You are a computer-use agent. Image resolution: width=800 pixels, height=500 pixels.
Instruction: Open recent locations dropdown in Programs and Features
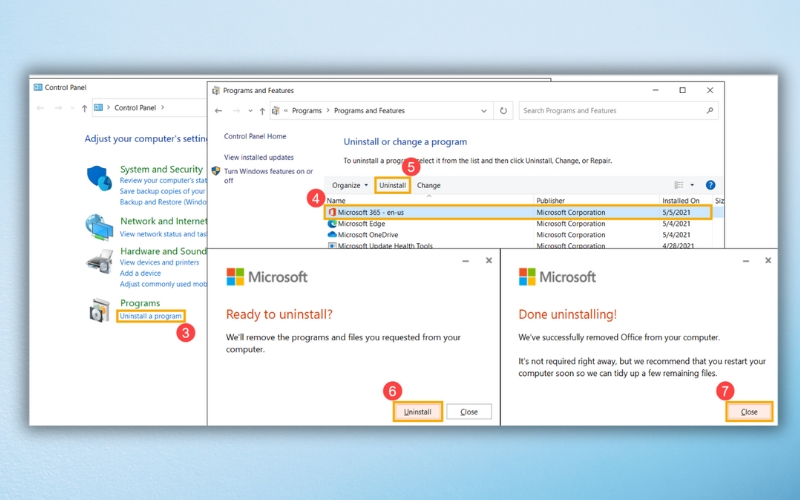click(250, 111)
